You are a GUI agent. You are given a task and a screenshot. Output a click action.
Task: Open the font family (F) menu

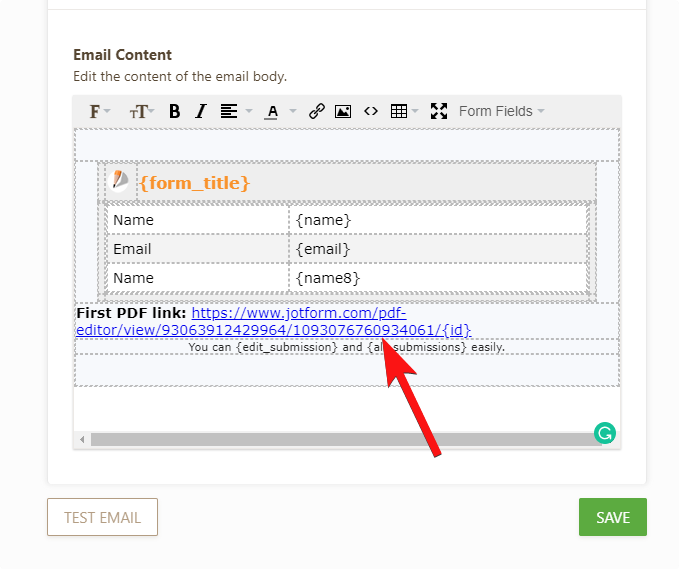tap(99, 112)
